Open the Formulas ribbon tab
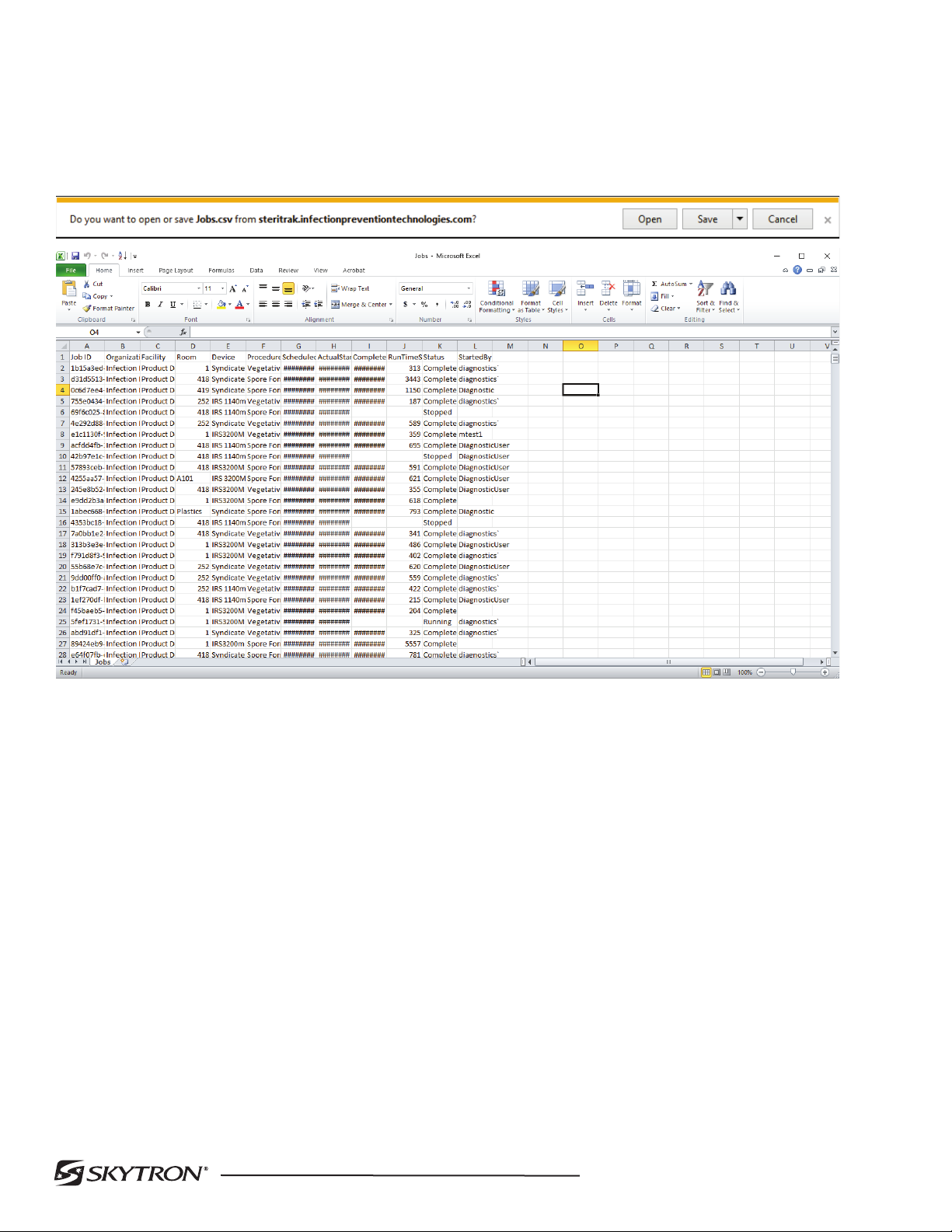Viewport: 952px width, 1232px height. pos(221,270)
